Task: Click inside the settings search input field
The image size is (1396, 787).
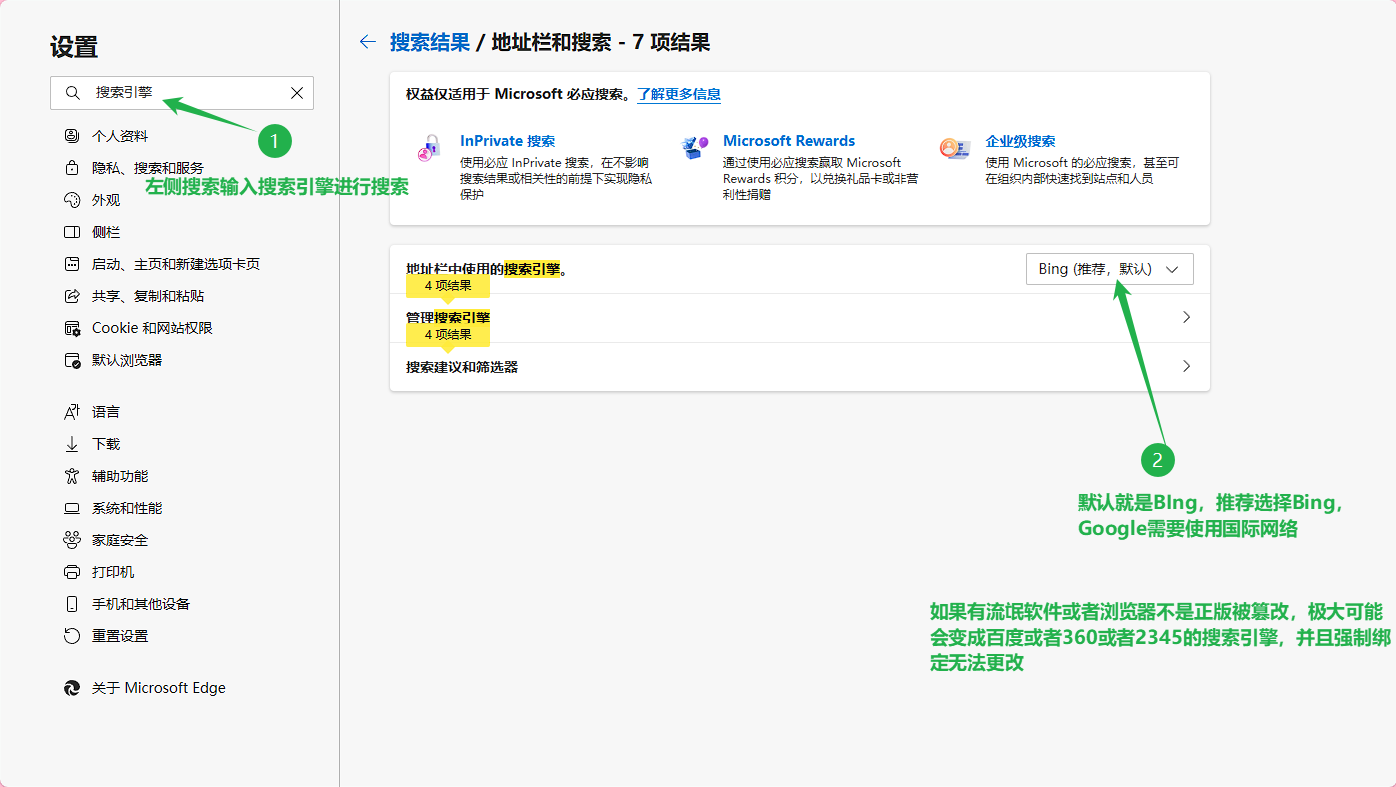Action: pos(190,93)
